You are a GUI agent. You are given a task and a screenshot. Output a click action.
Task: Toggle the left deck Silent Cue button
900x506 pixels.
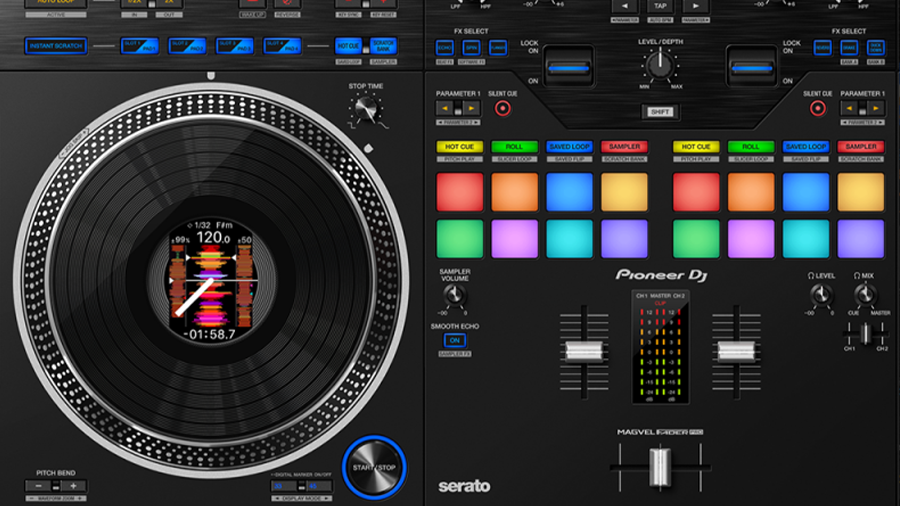503,108
